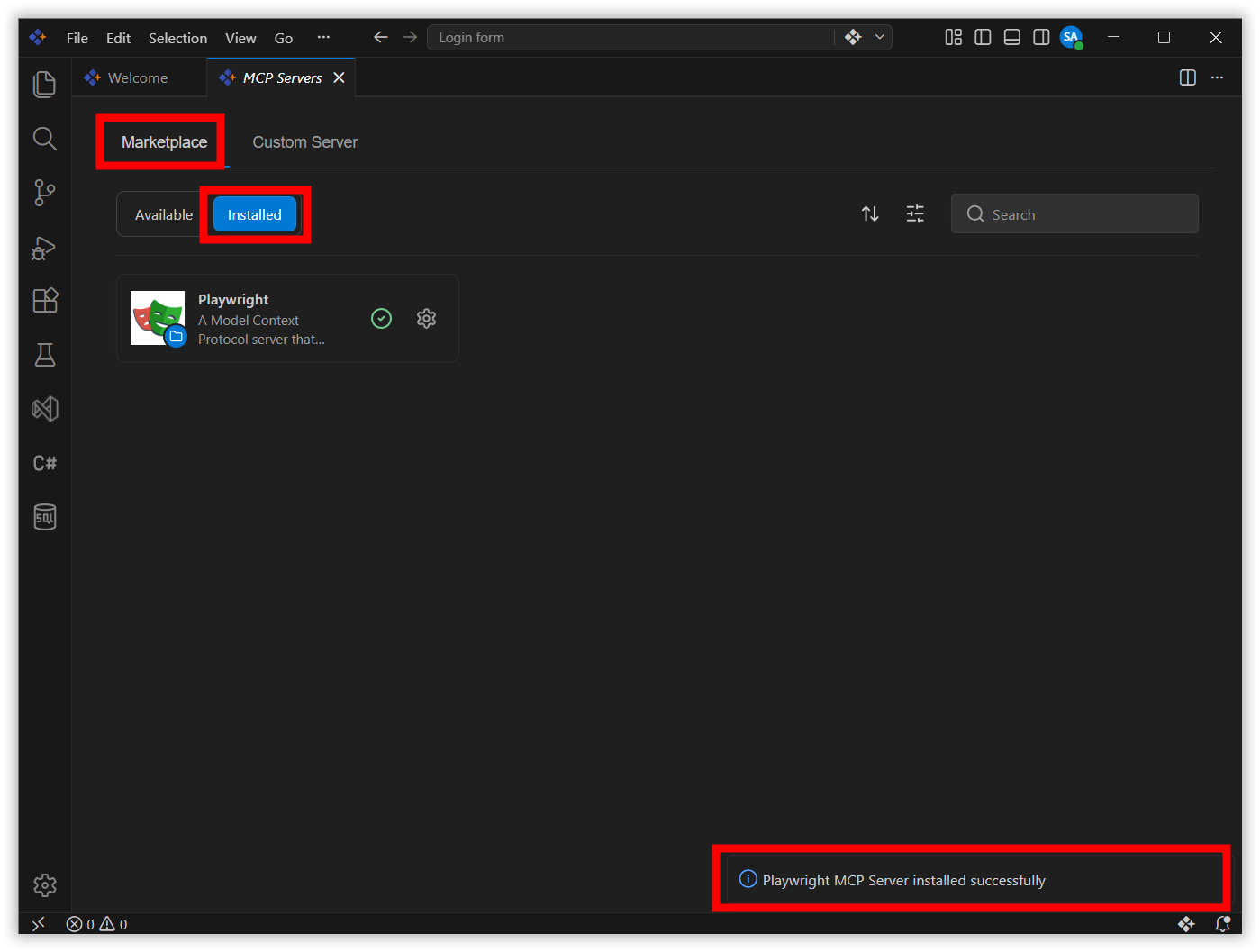This screenshot has width=1260, height=952.
Task: Select the Marketplace tab
Action: pyautogui.click(x=164, y=142)
